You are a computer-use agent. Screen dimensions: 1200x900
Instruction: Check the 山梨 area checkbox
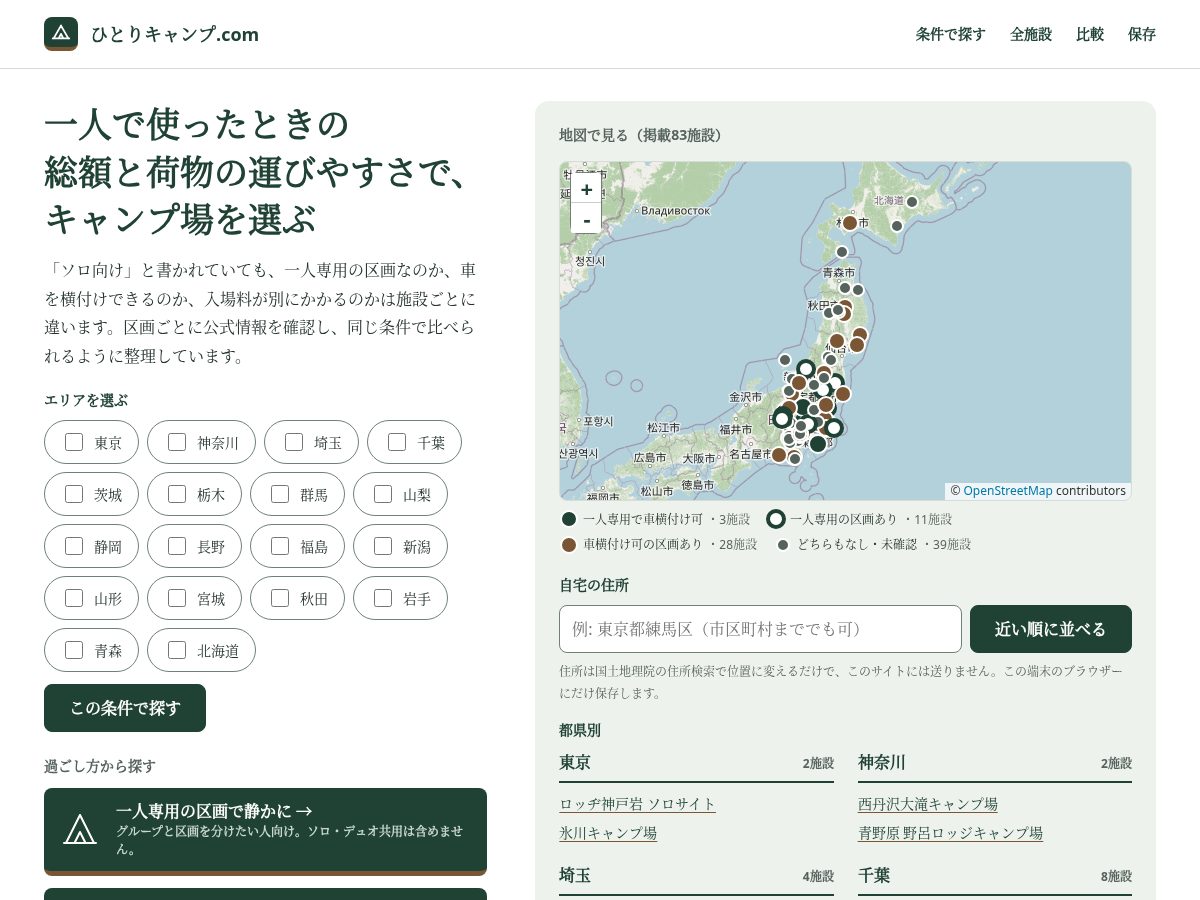tap(383, 494)
